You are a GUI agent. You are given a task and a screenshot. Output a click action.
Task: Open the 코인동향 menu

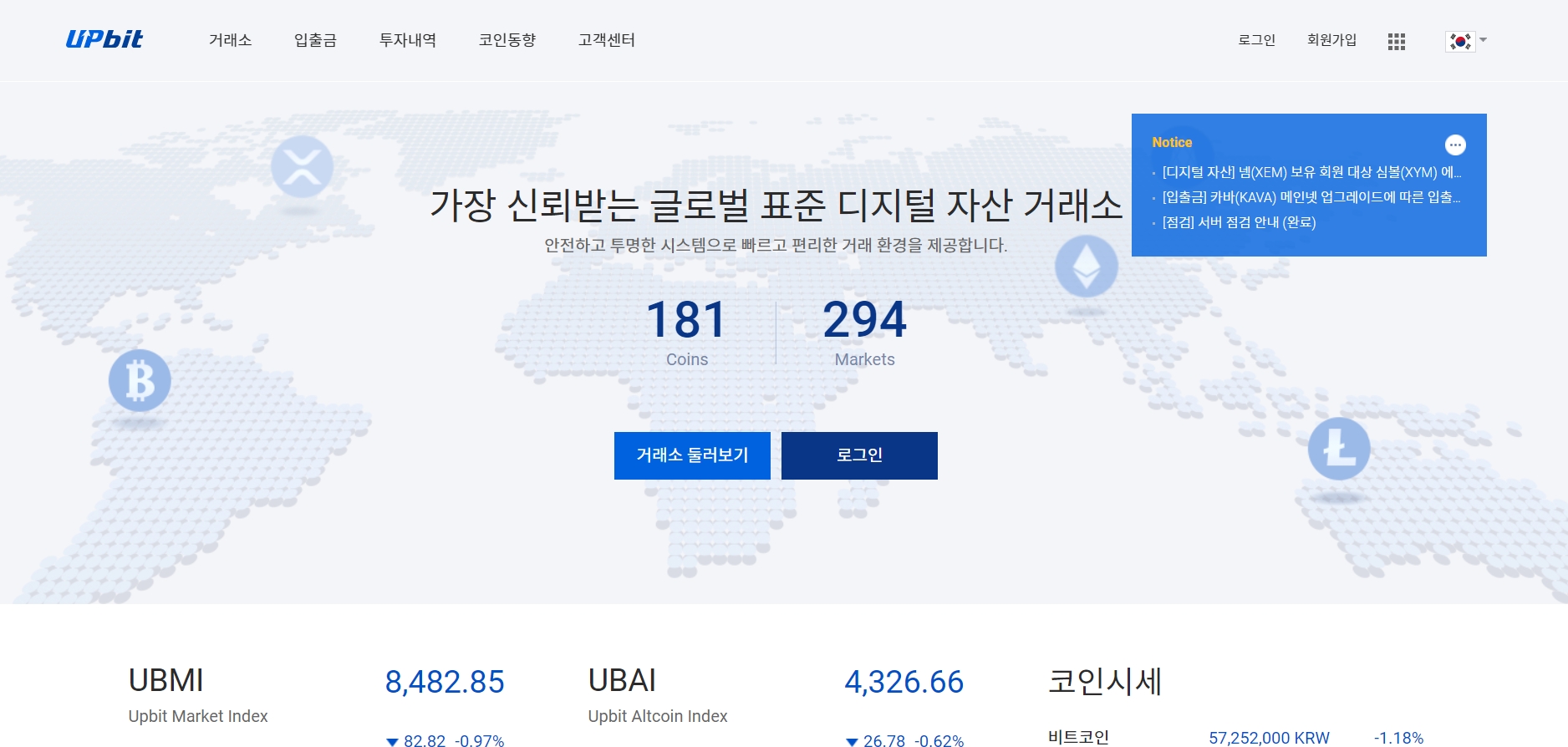[507, 40]
